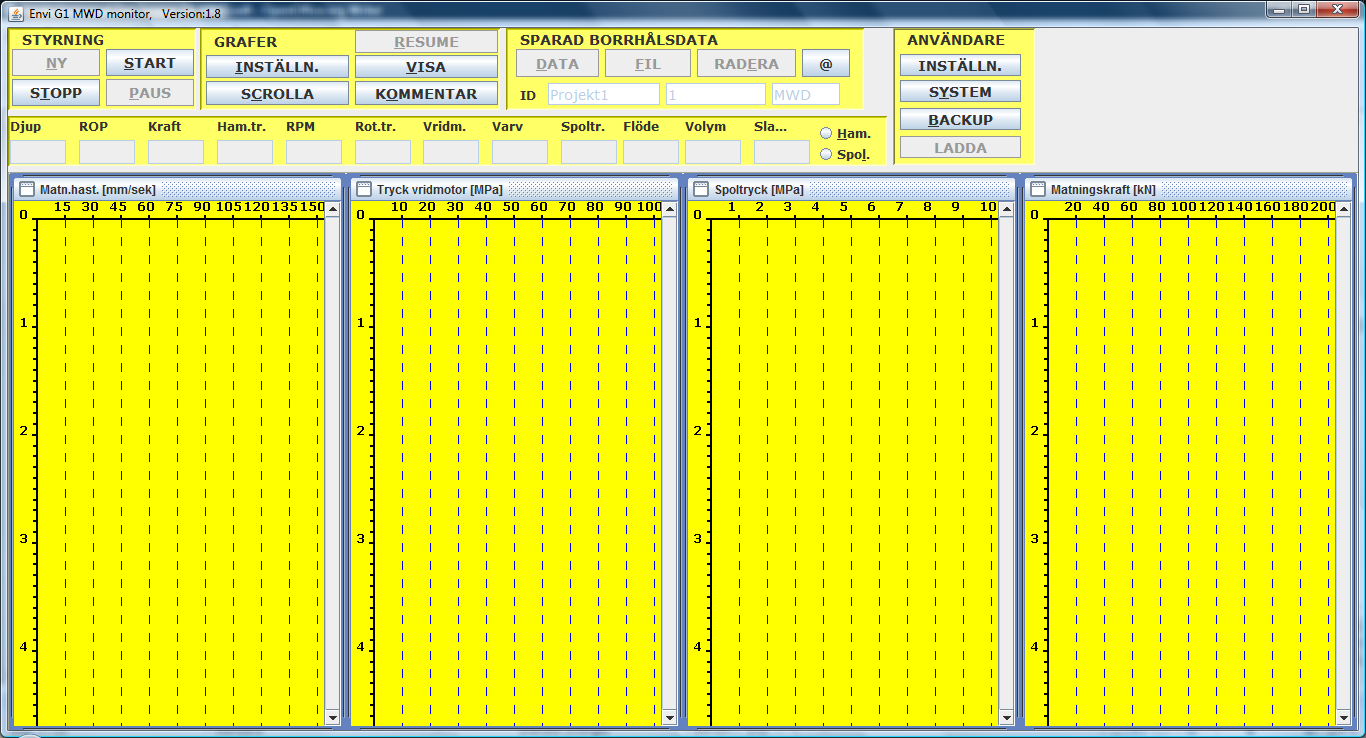Viewport: 1366px width, 738px height.
Task: Click the Tryck vridmotor [MPa] title bar
Action: (515, 189)
